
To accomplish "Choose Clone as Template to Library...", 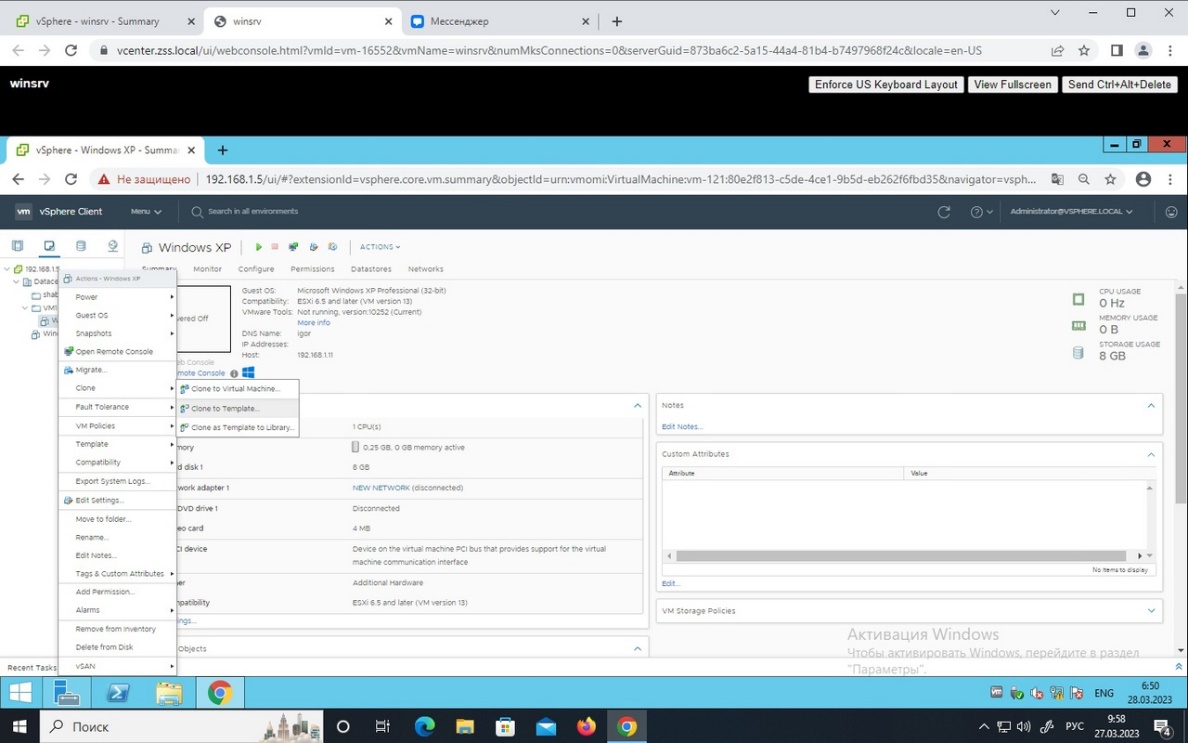I will tap(238, 427).
